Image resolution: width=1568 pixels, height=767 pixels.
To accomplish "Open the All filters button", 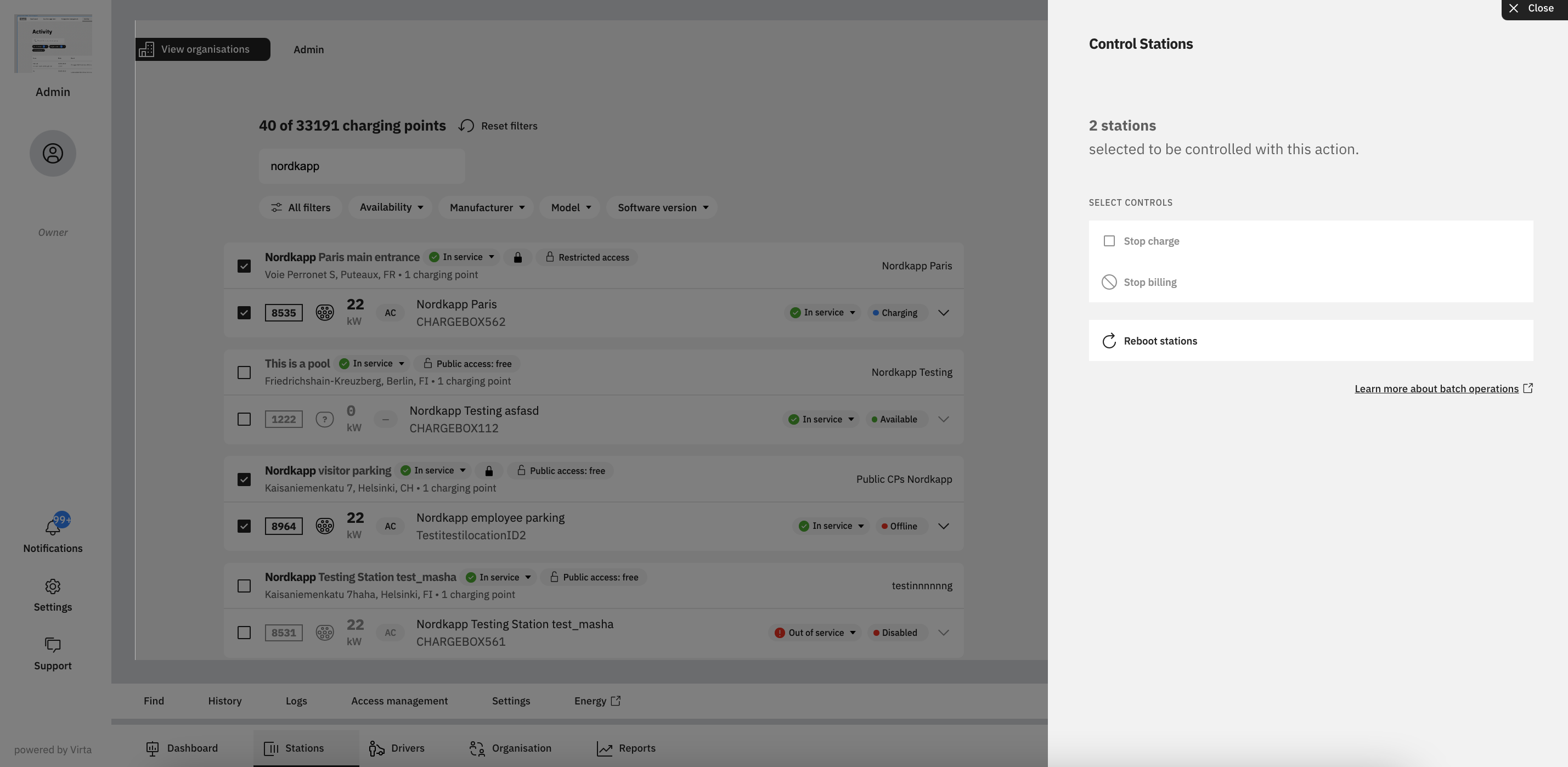I will point(301,207).
